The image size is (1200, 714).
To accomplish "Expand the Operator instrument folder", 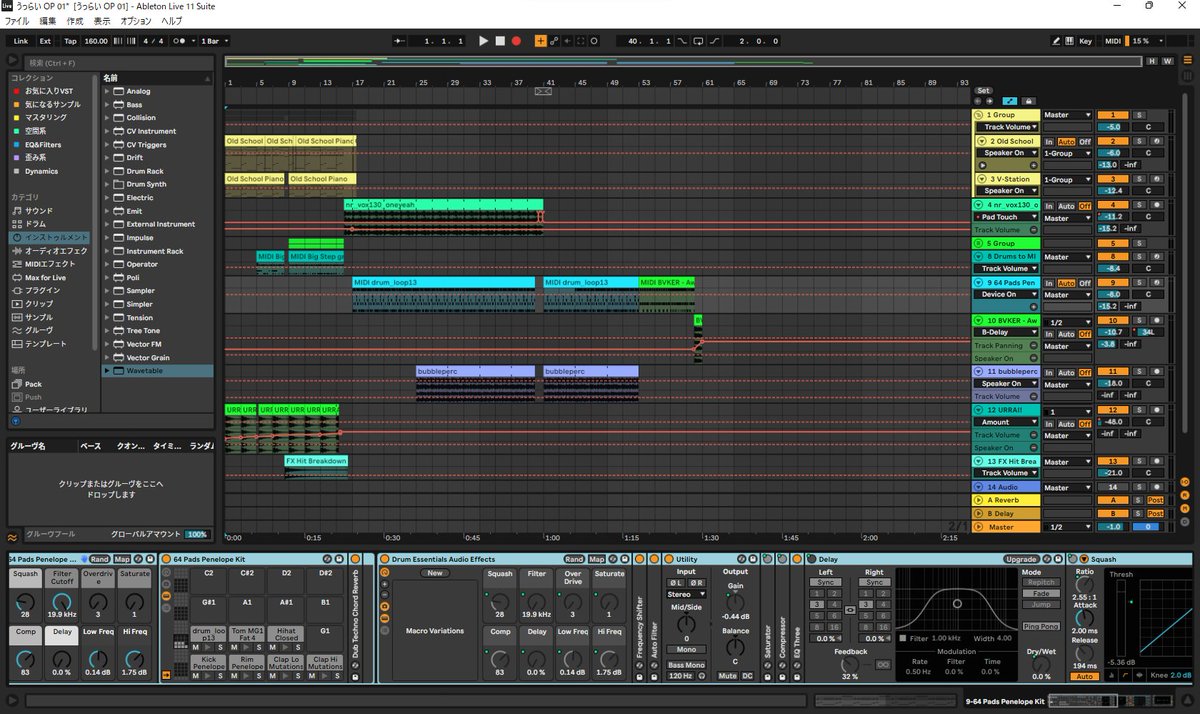I will [x=107, y=264].
